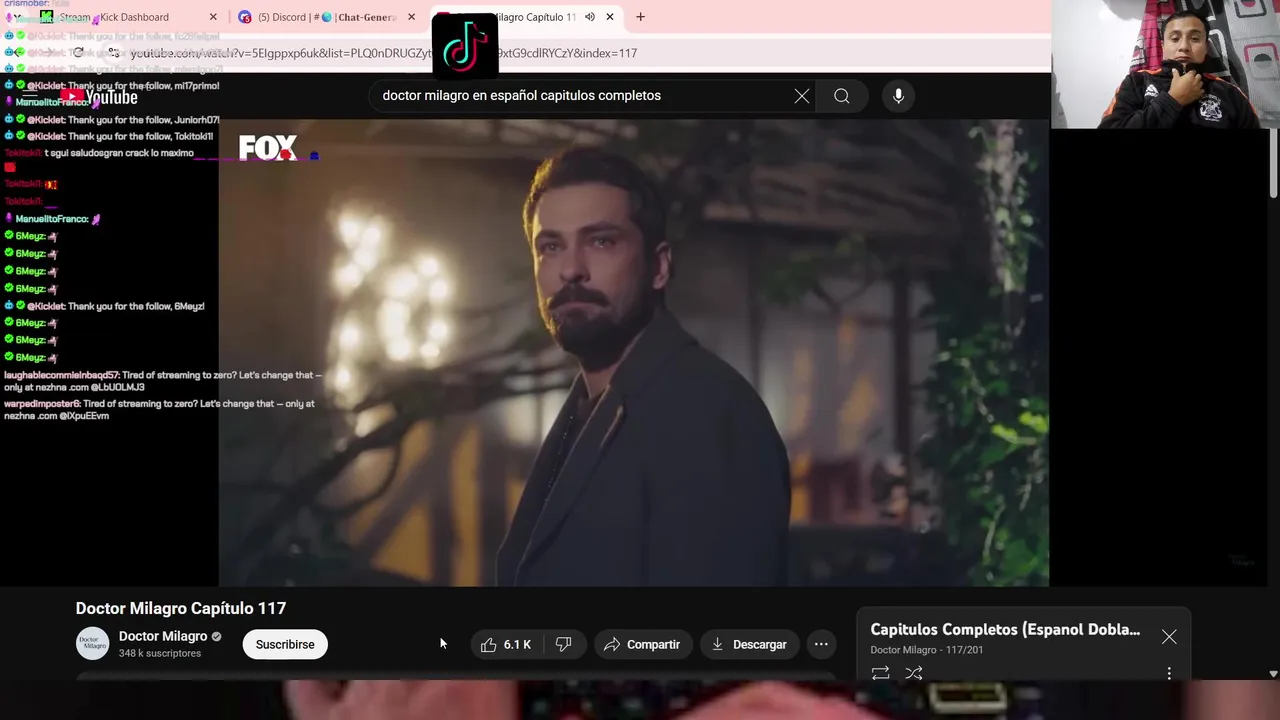Close the playlist panel
Image resolution: width=1280 pixels, height=720 pixels.
coord(1169,637)
